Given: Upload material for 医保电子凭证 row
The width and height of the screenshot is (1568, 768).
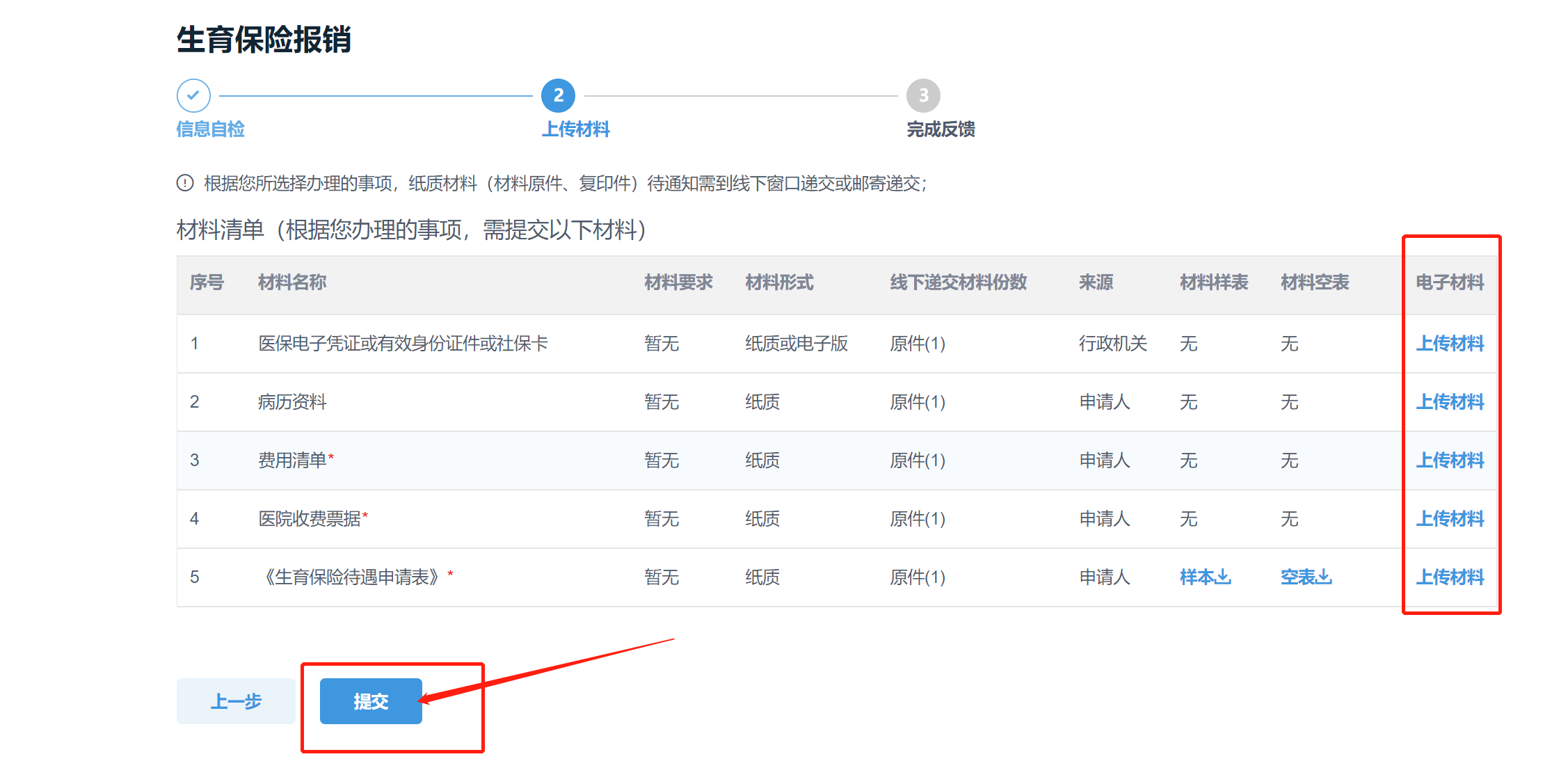Looking at the screenshot, I should [1450, 343].
